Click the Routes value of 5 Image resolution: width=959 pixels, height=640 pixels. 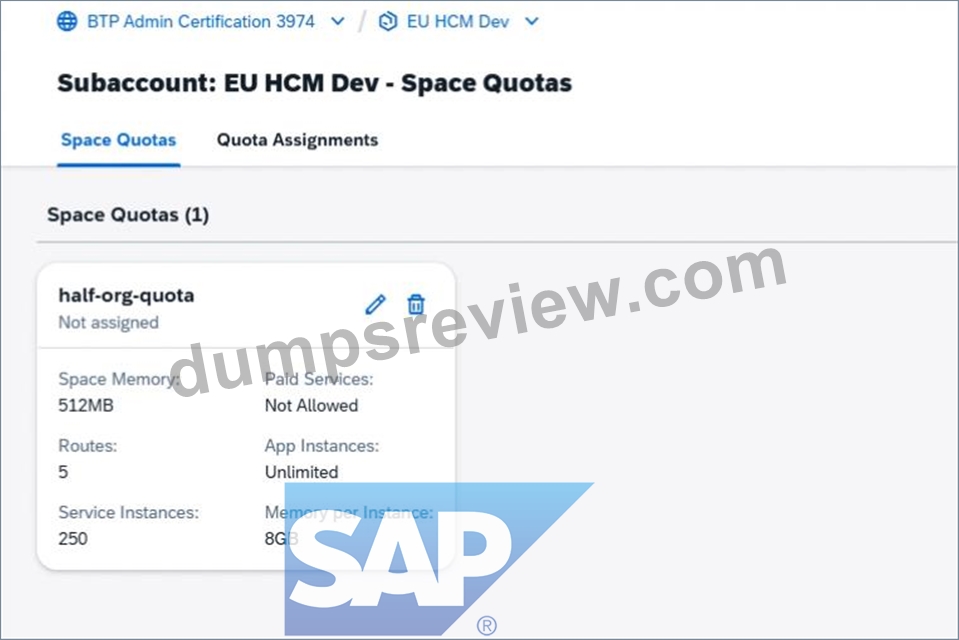[x=63, y=472]
